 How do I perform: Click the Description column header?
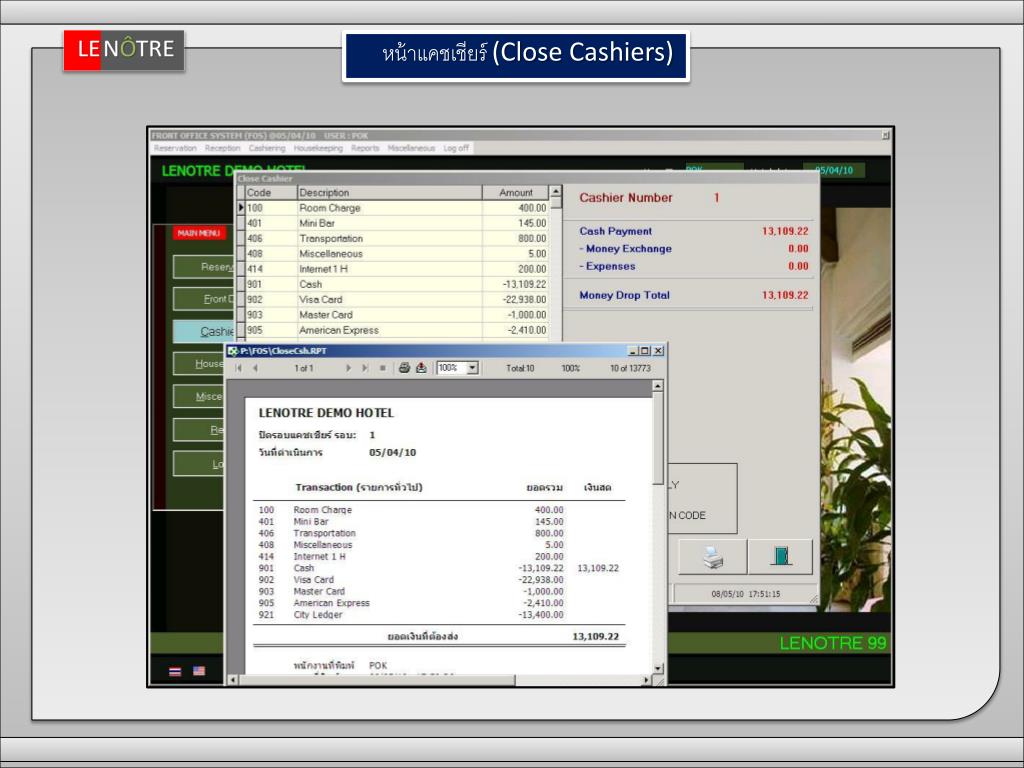[389, 193]
